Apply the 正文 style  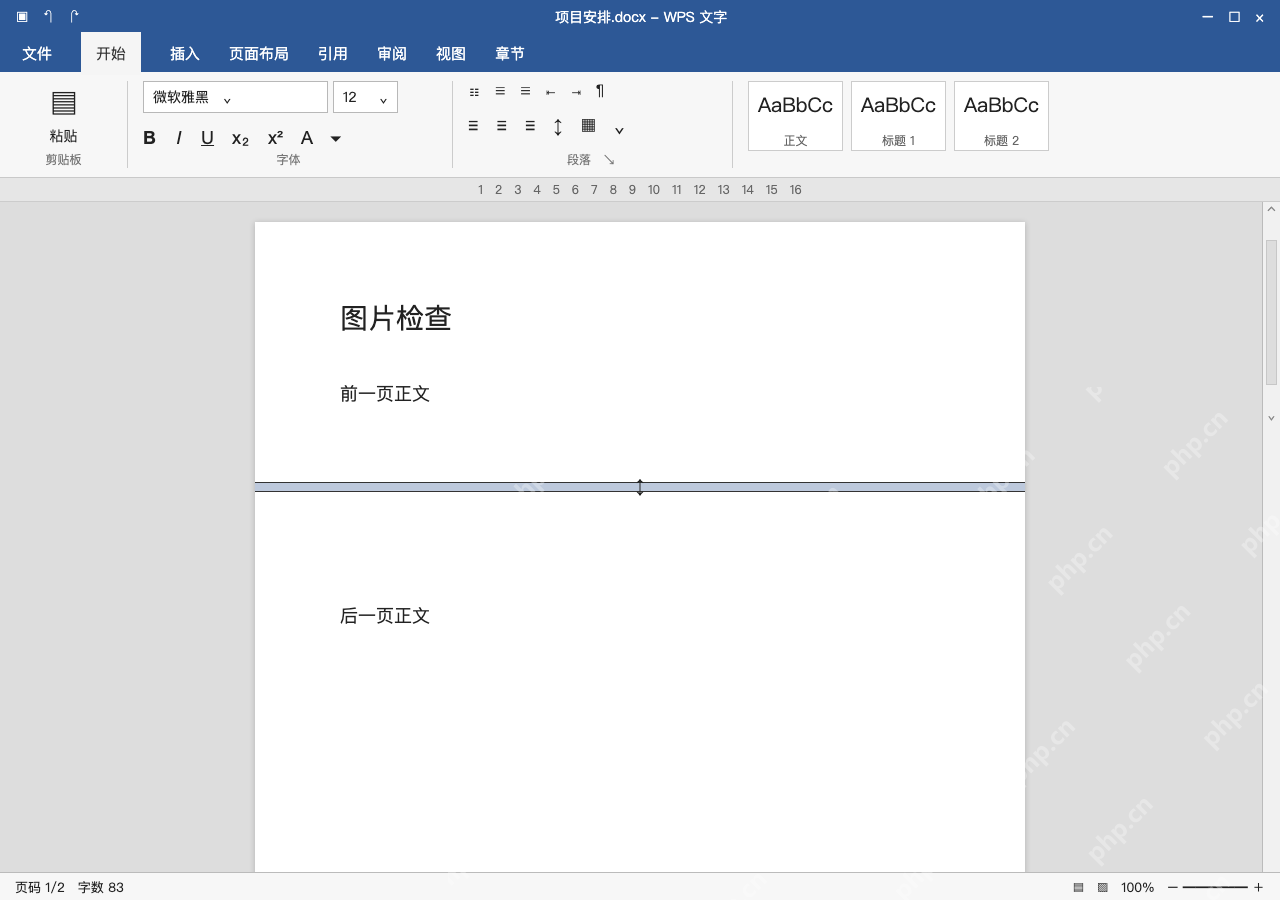coord(795,116)
